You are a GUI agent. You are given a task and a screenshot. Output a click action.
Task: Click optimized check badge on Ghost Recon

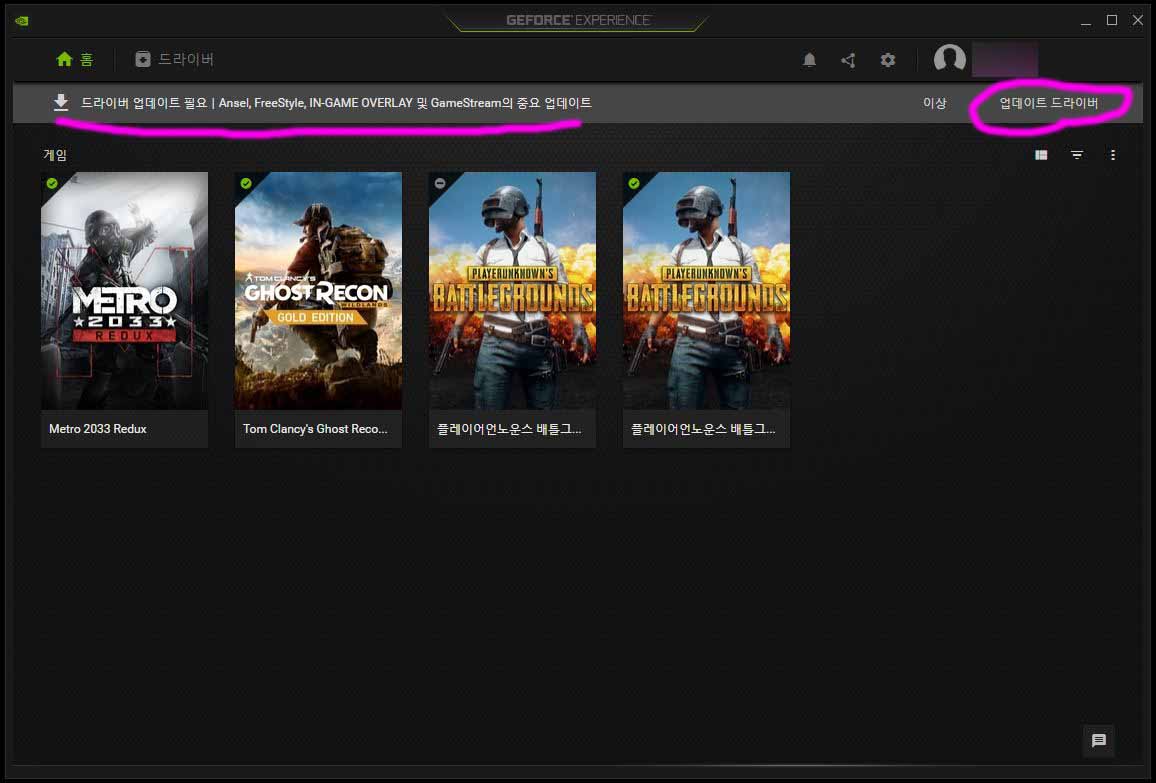coord(246,184)
